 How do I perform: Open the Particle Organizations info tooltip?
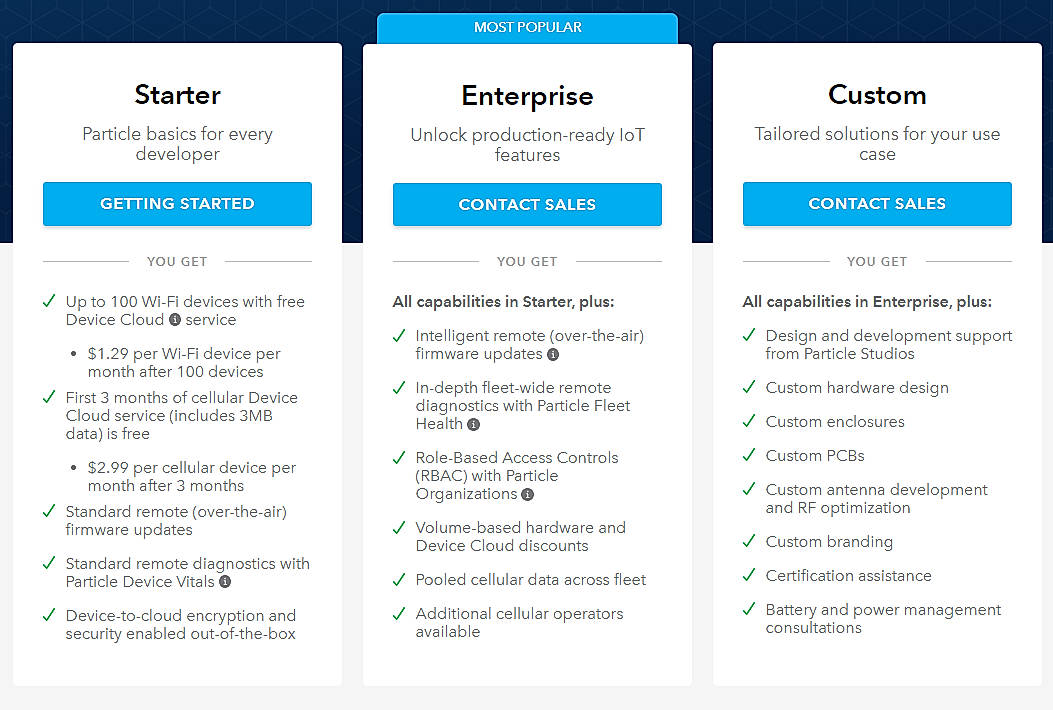(527, 495)
